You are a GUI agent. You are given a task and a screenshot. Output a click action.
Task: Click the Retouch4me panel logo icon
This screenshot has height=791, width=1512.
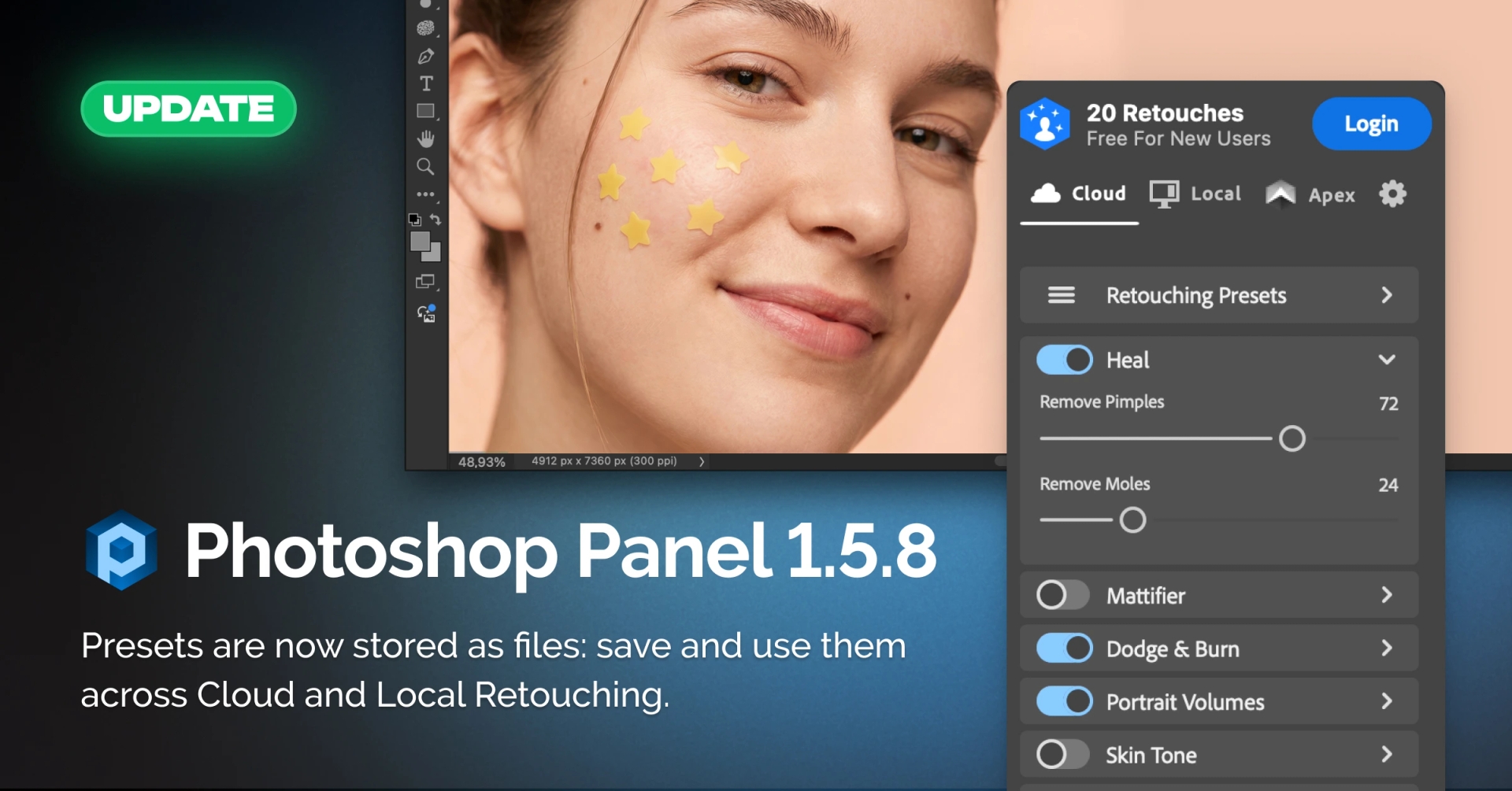pyautogui.click(x=1044, y=124)
